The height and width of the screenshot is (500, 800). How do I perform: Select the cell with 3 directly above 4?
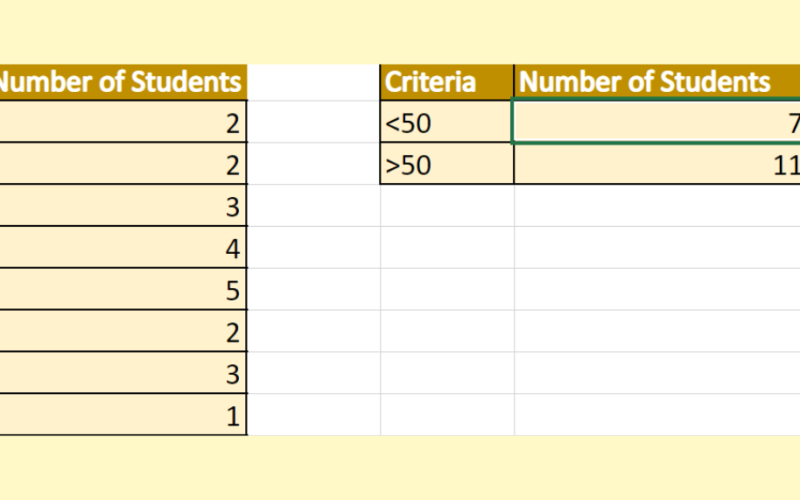(122, 206)
